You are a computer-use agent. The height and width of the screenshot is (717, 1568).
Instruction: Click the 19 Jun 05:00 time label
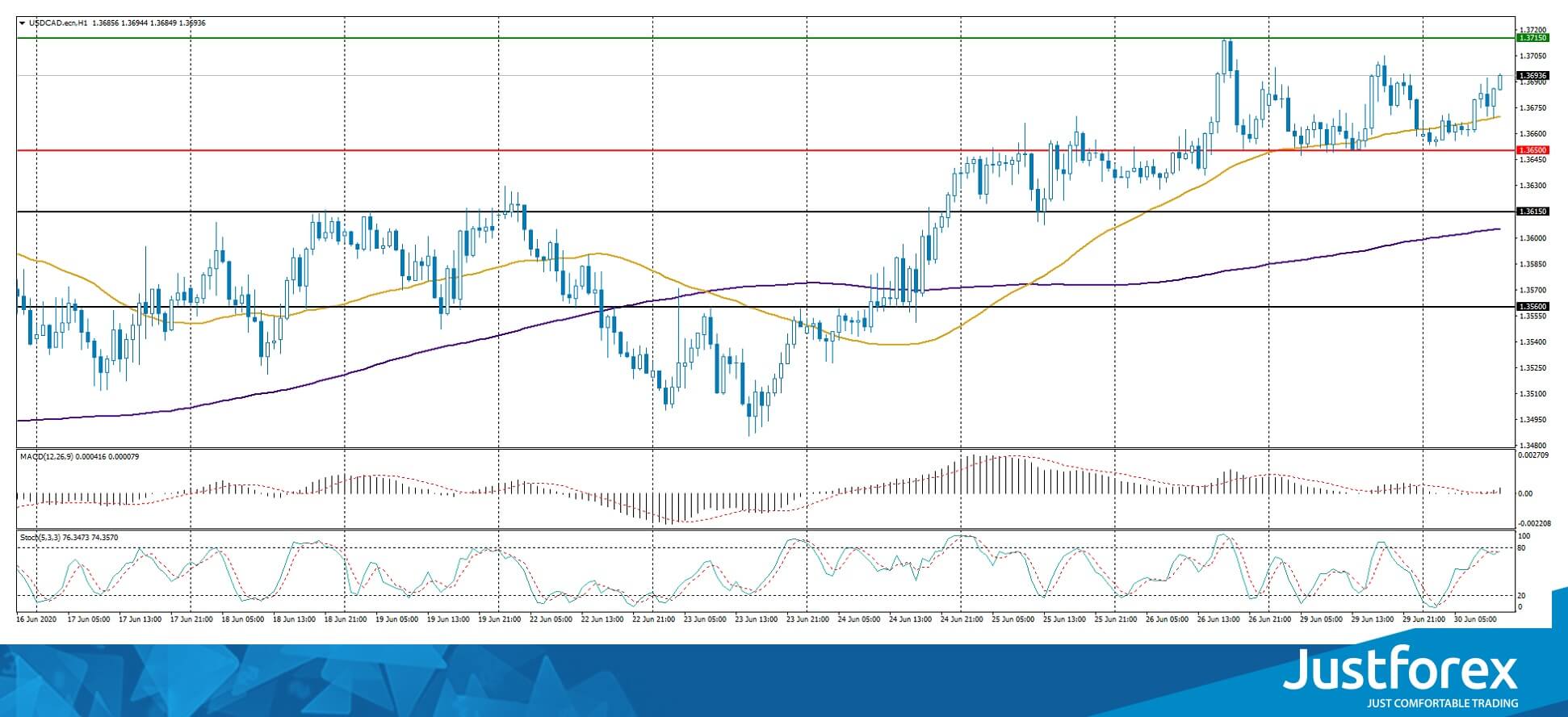coord(396,619)
